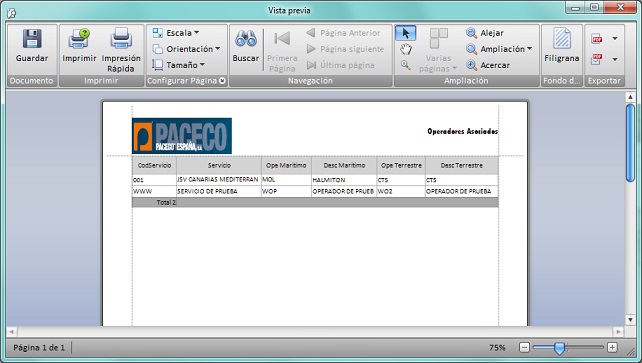Click the Total 2 summary cell

click(x=154, y=202)
